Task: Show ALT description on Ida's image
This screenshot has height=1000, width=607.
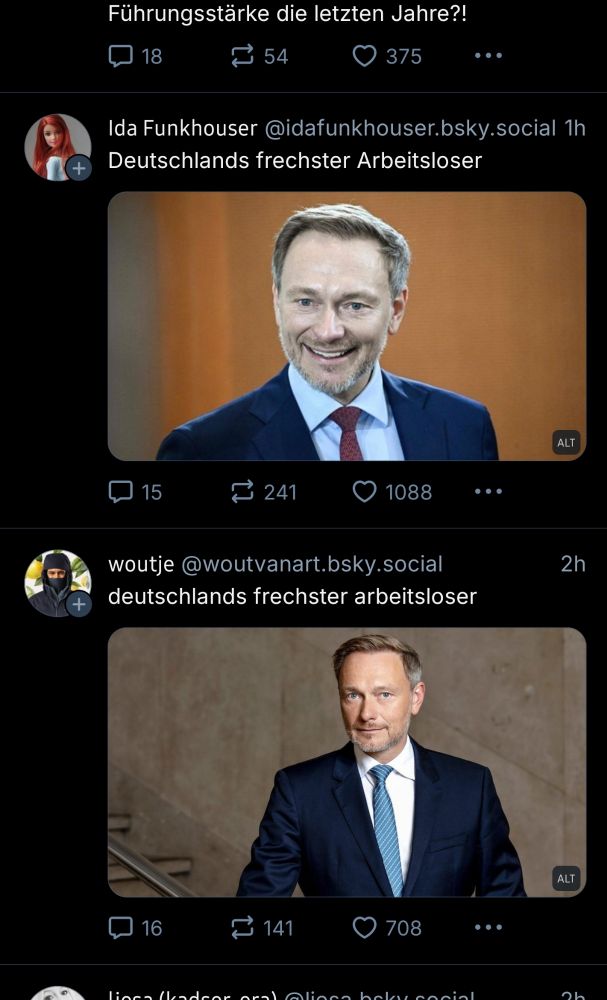Action: tap(566, 442)
